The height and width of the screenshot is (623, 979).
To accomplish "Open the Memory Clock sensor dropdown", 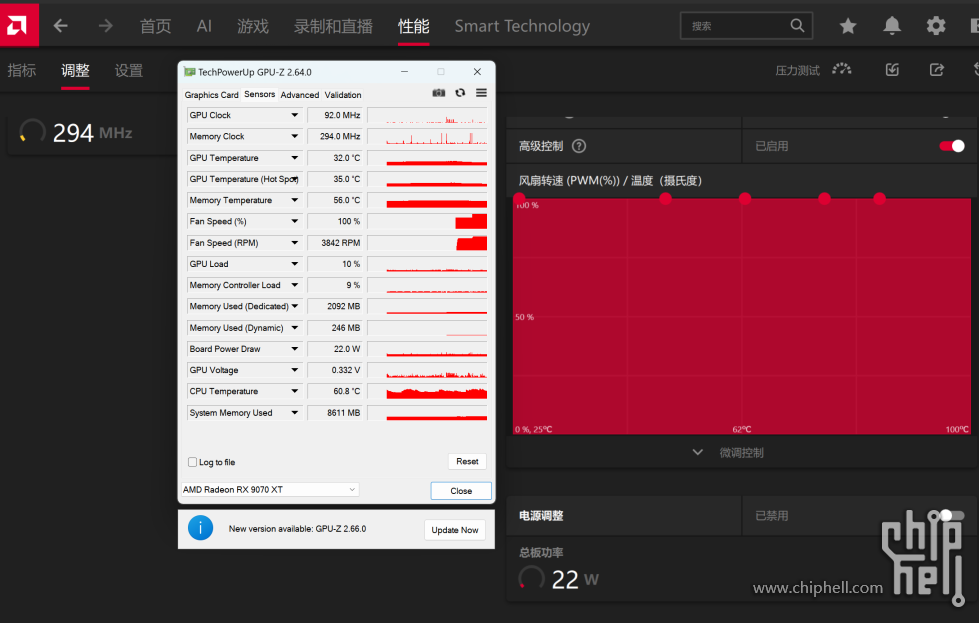I will pos(295,136).
